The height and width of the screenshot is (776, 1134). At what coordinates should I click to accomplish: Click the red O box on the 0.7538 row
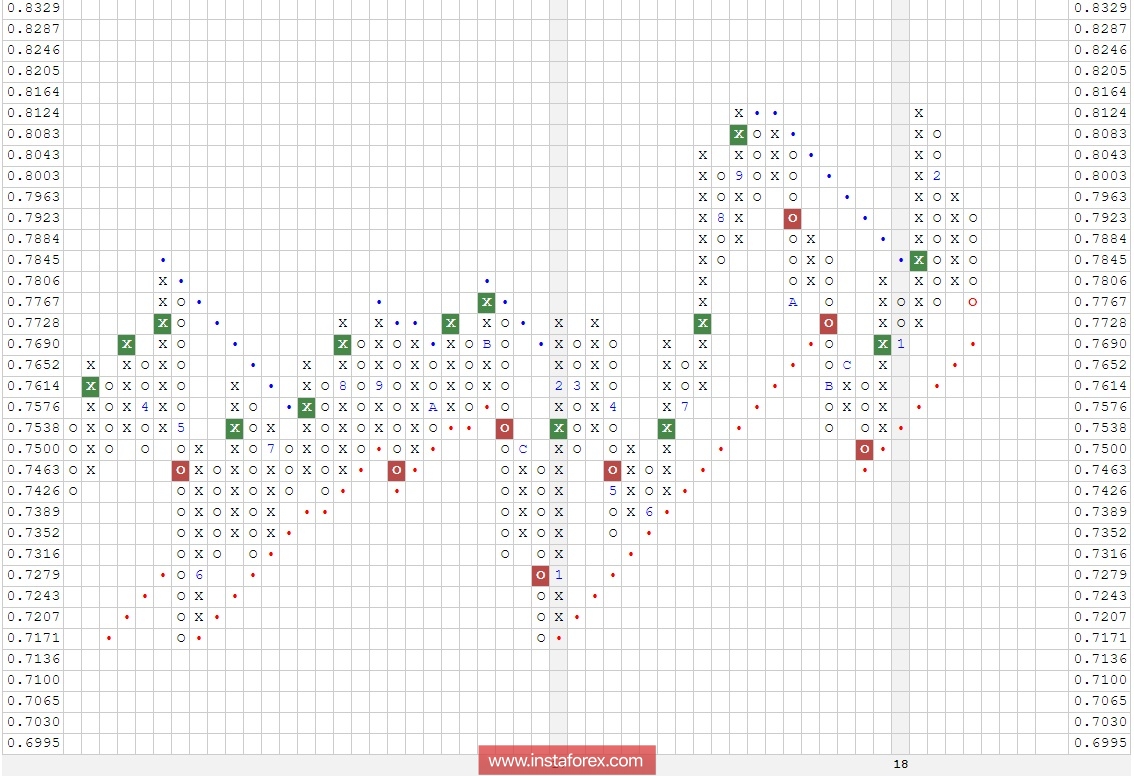tap(505, 428)
